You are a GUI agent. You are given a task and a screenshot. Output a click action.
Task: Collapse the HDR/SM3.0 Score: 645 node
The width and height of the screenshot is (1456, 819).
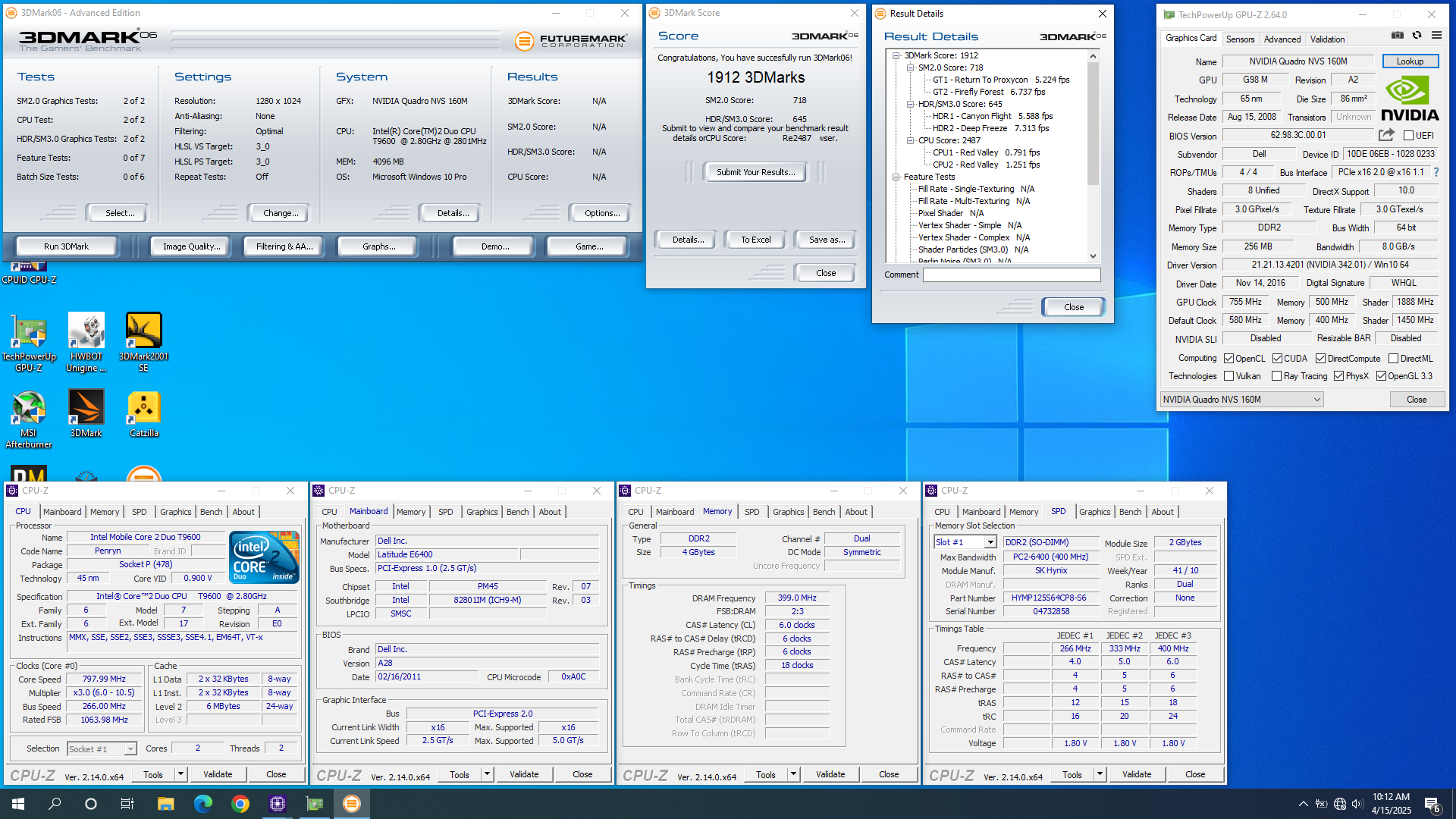910,104
